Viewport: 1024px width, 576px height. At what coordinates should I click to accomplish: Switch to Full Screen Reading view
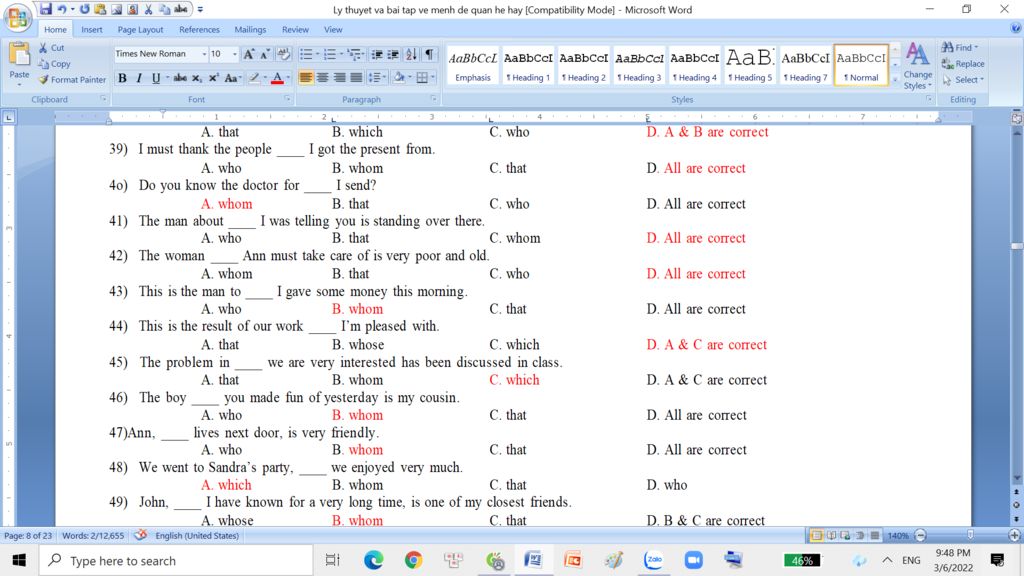(831, 536)
